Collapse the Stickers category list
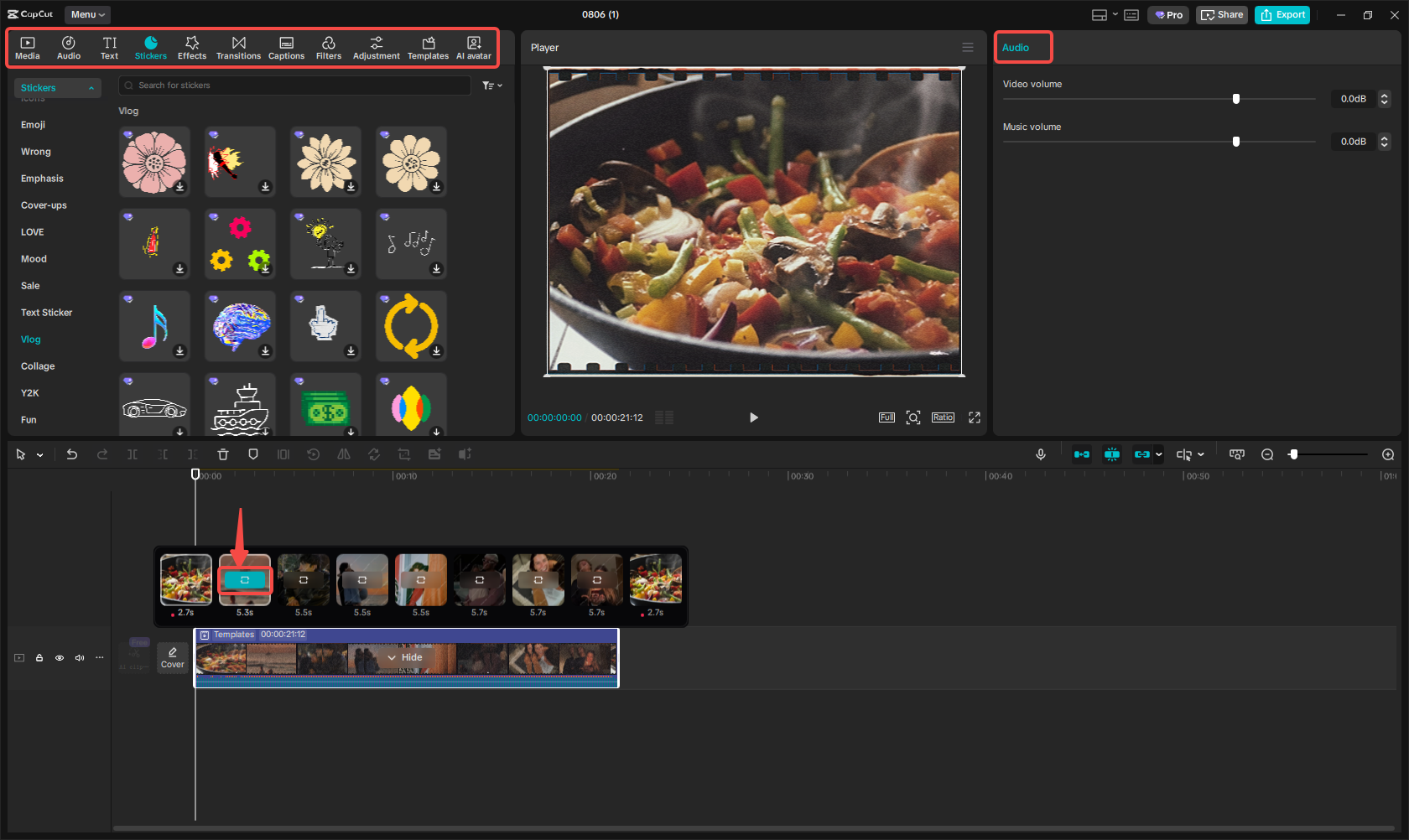1409x840 pixels. pos(91,87)
